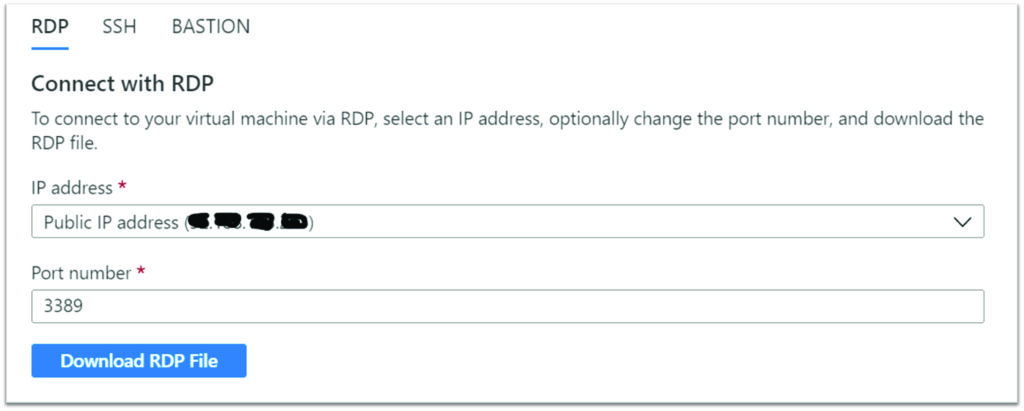Click the IP address field label
1024x411 pixels.
72,188
